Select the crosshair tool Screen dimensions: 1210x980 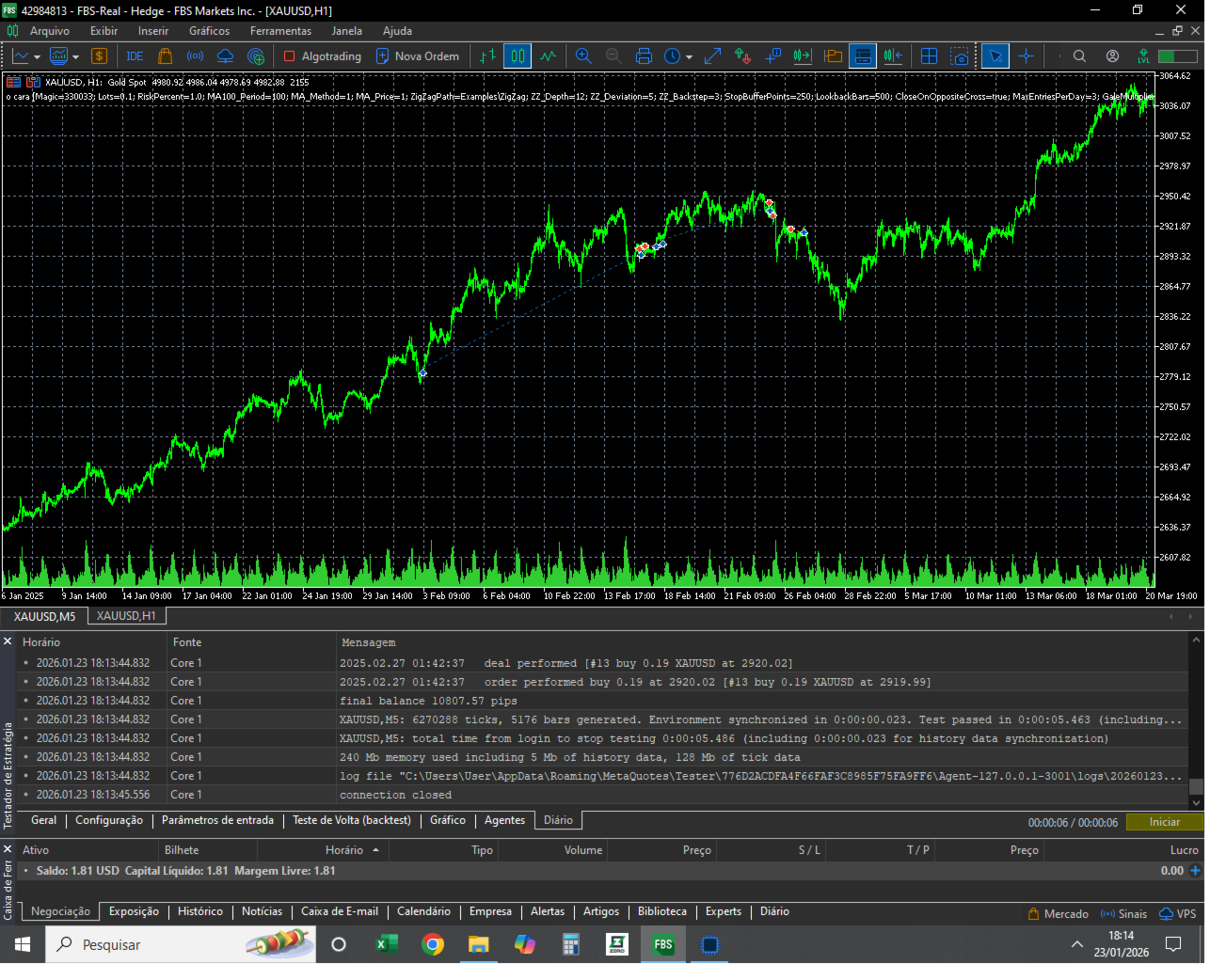pyautogui.click(x=1026, y=56)
